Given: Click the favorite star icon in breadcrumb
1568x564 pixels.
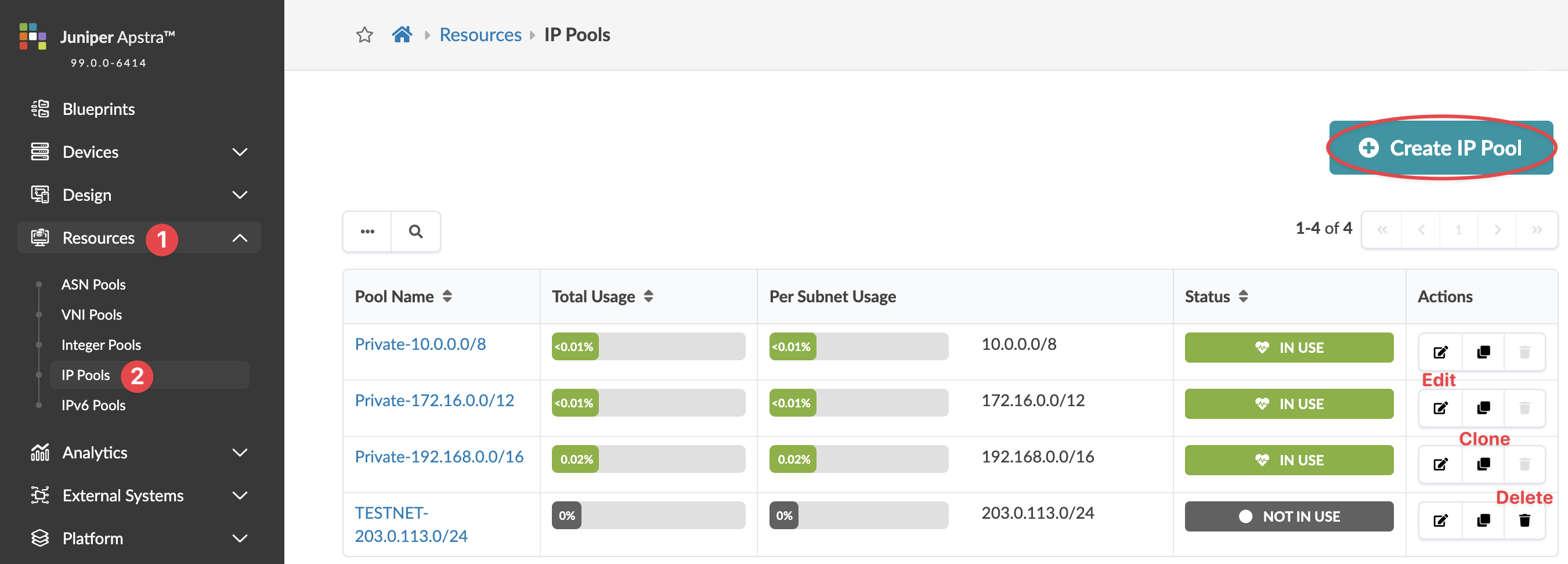Looking at the screenshot, I should point(364,35).
